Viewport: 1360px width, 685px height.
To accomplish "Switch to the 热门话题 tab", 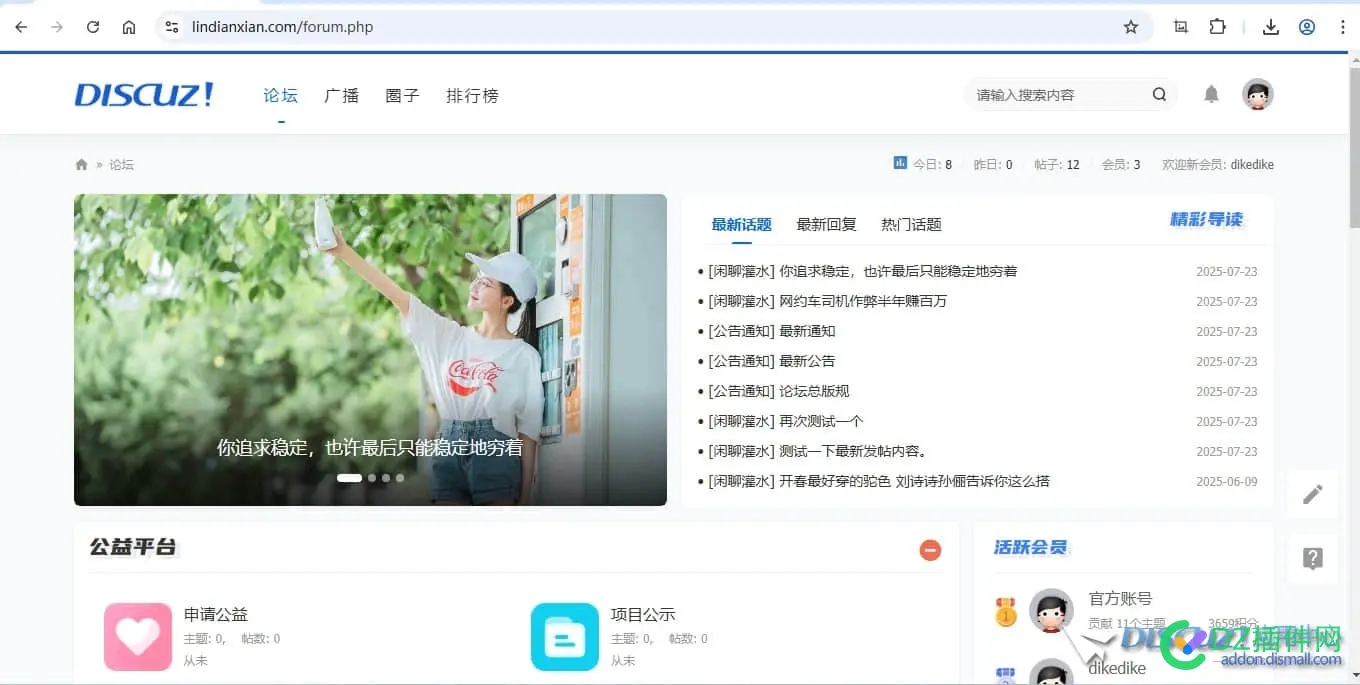I will pos(910,224).
